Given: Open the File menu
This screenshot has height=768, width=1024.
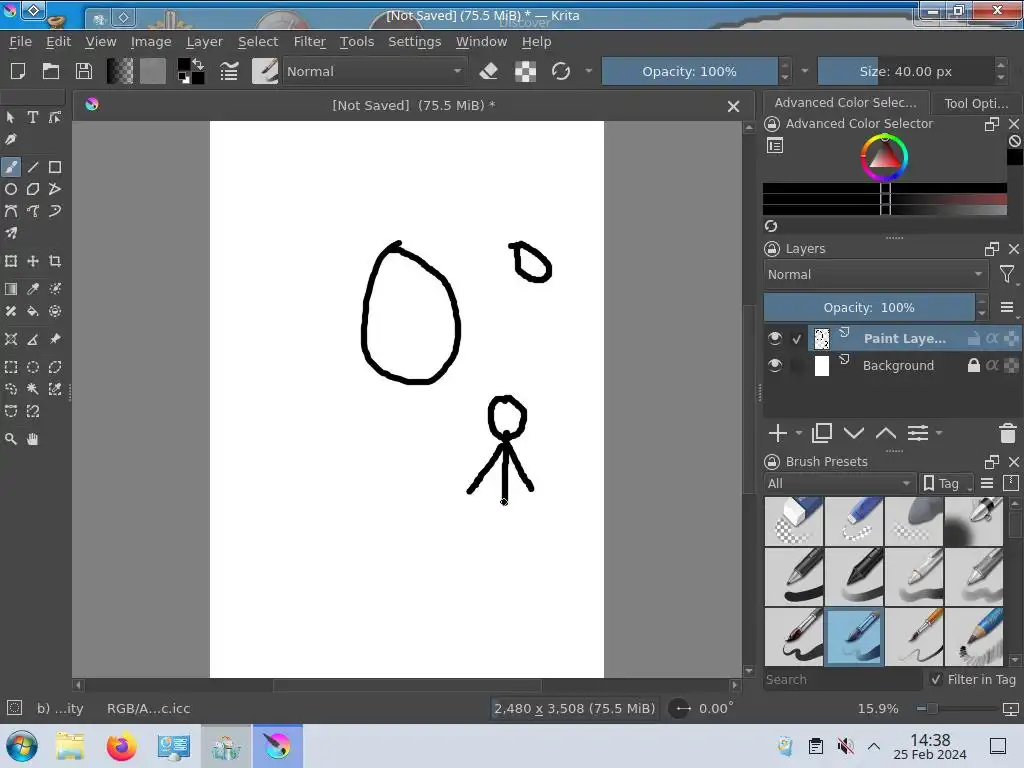Looking at the screenshot, I should (x=20, y=42).
